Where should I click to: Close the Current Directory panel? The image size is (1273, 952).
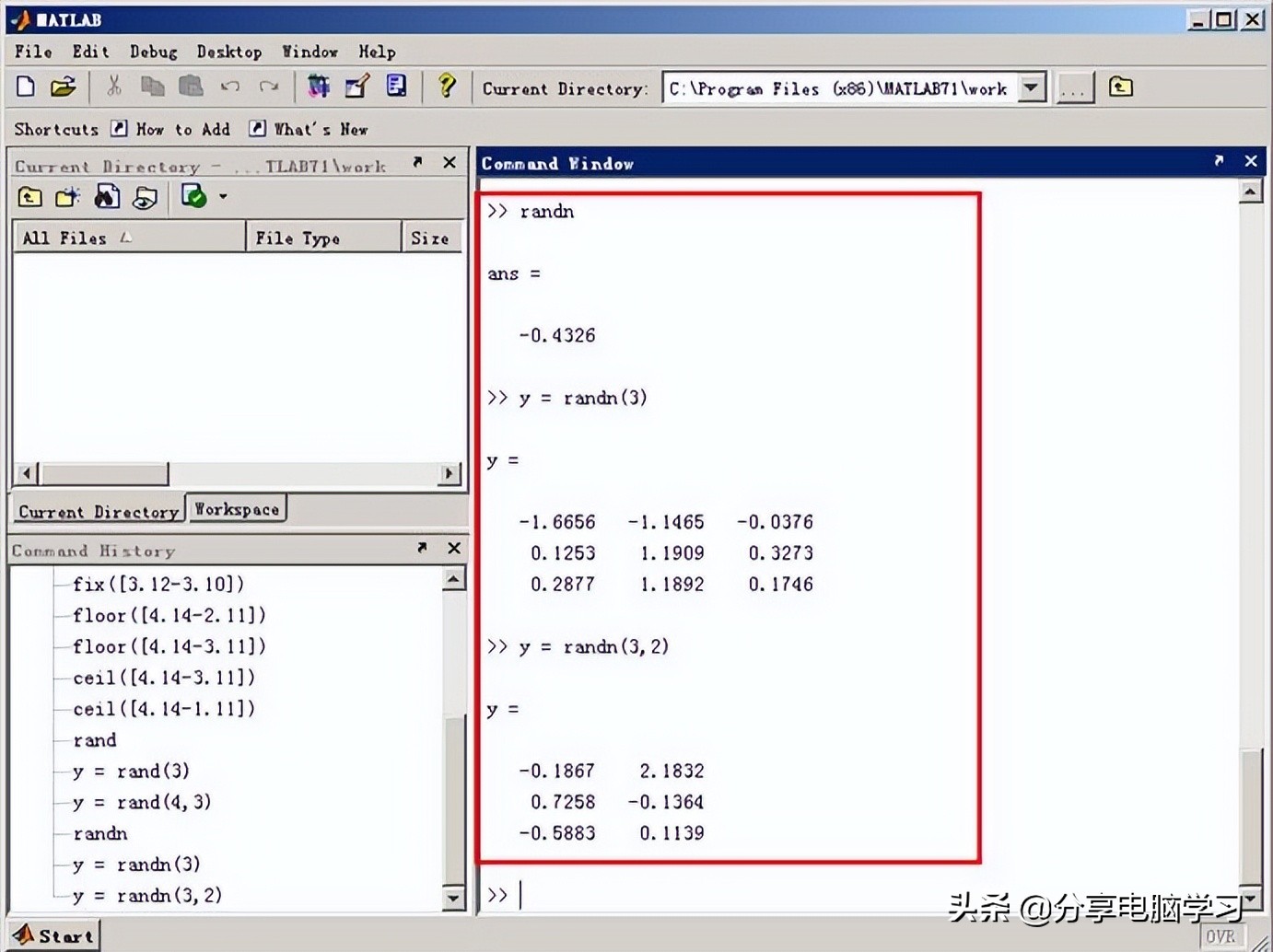coord(450,163)
